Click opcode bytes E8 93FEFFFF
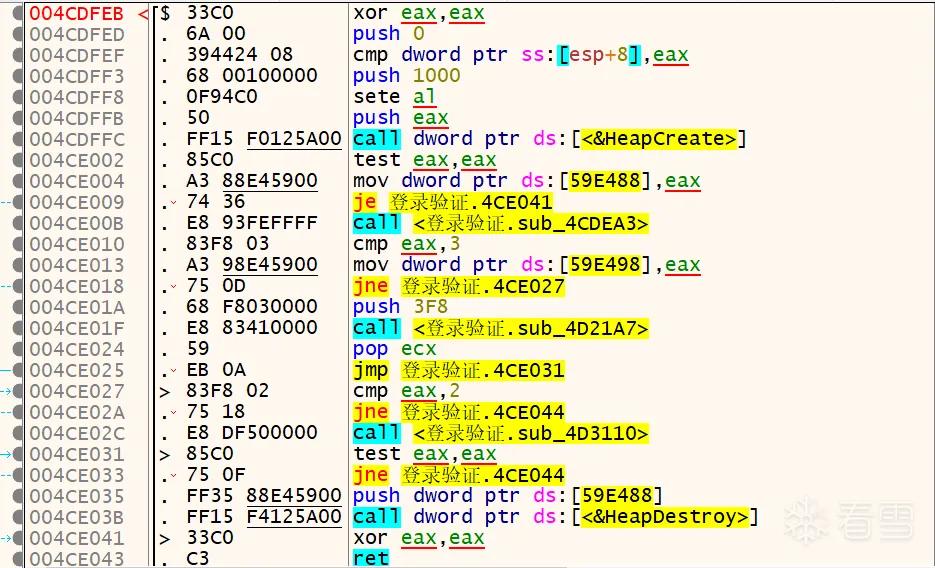Screen dimensions: 935x568 pyautogui.click(x=252, y=222)
